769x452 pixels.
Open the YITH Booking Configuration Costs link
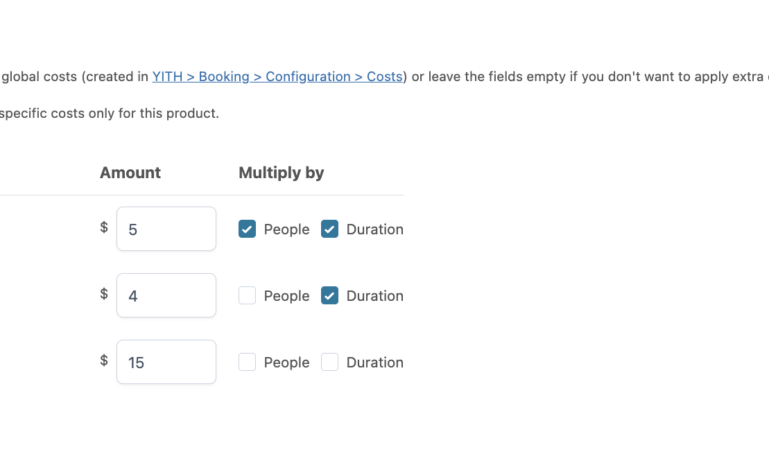277,76
